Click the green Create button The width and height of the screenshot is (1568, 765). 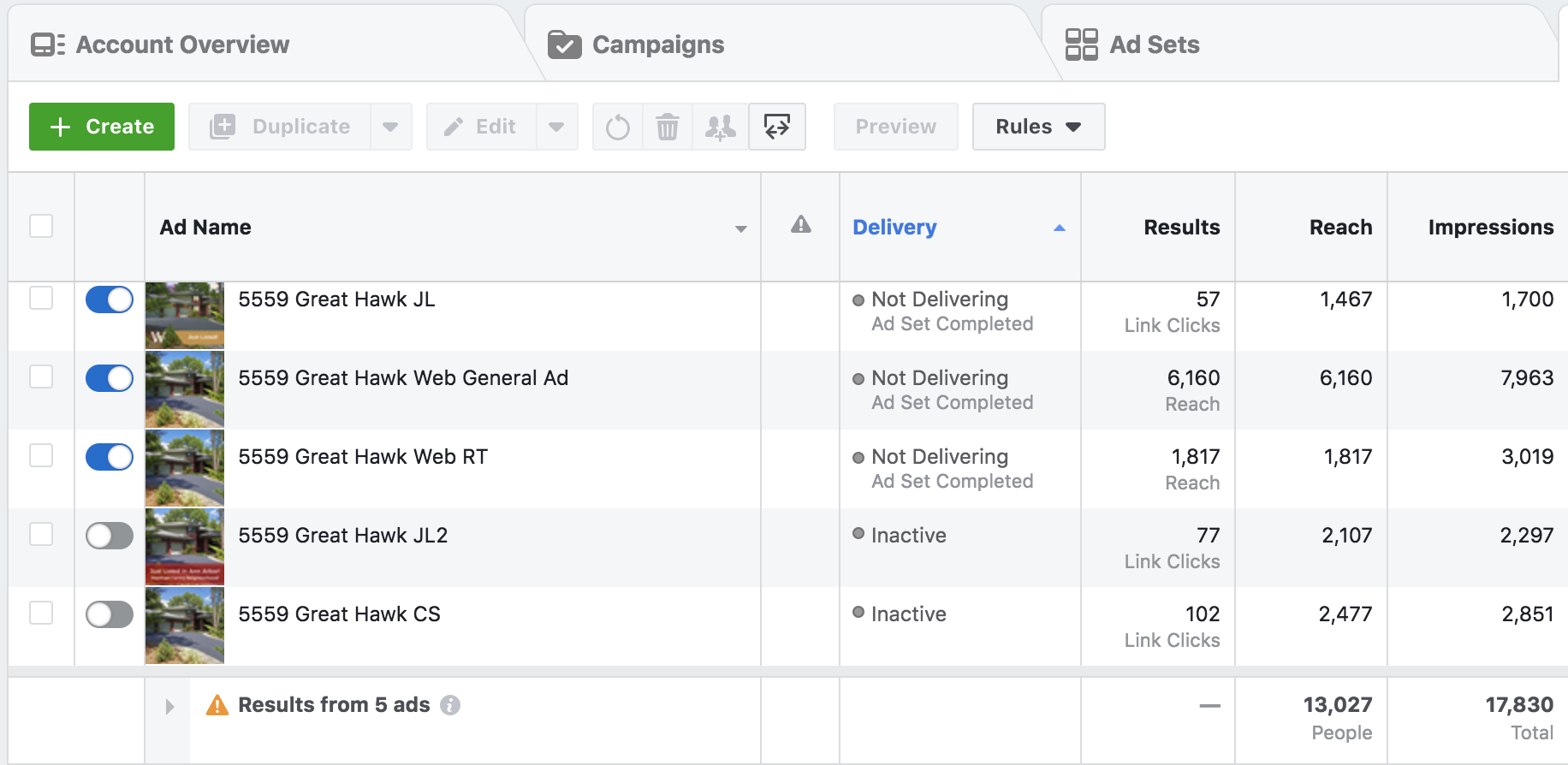pyautogui.click(x=102, y=127)
